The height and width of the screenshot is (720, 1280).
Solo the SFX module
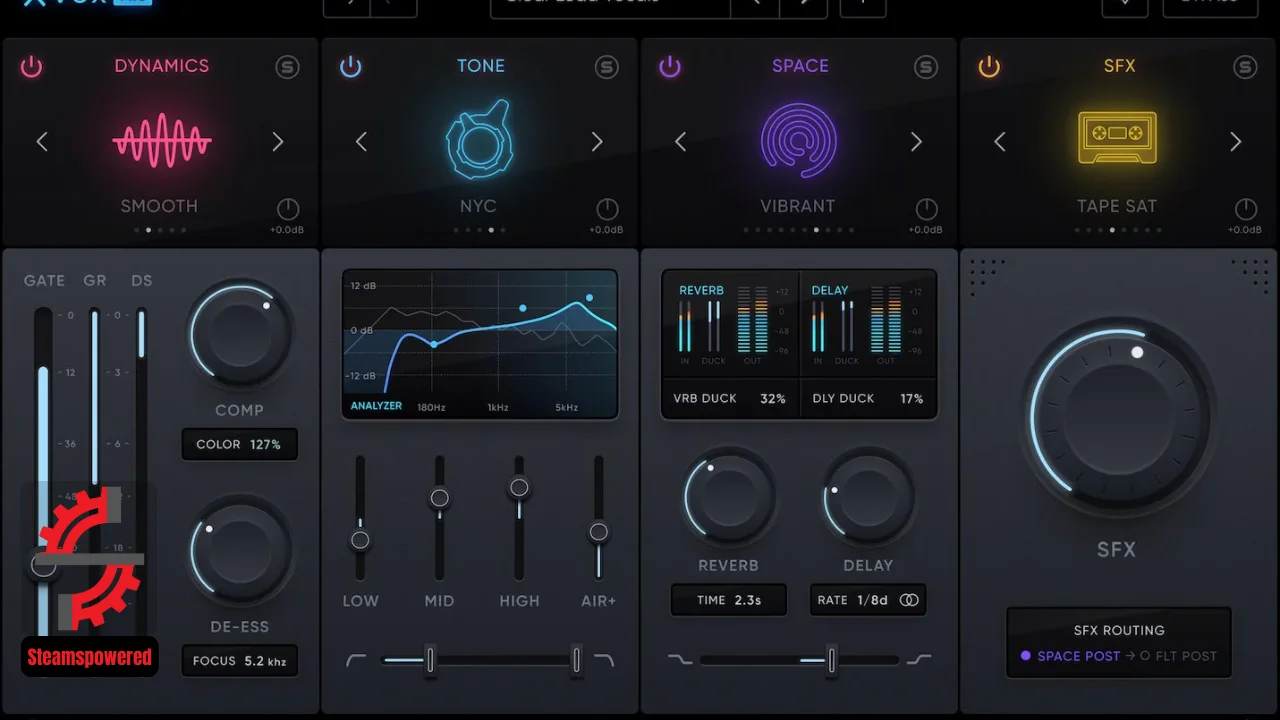[1245, 67]
